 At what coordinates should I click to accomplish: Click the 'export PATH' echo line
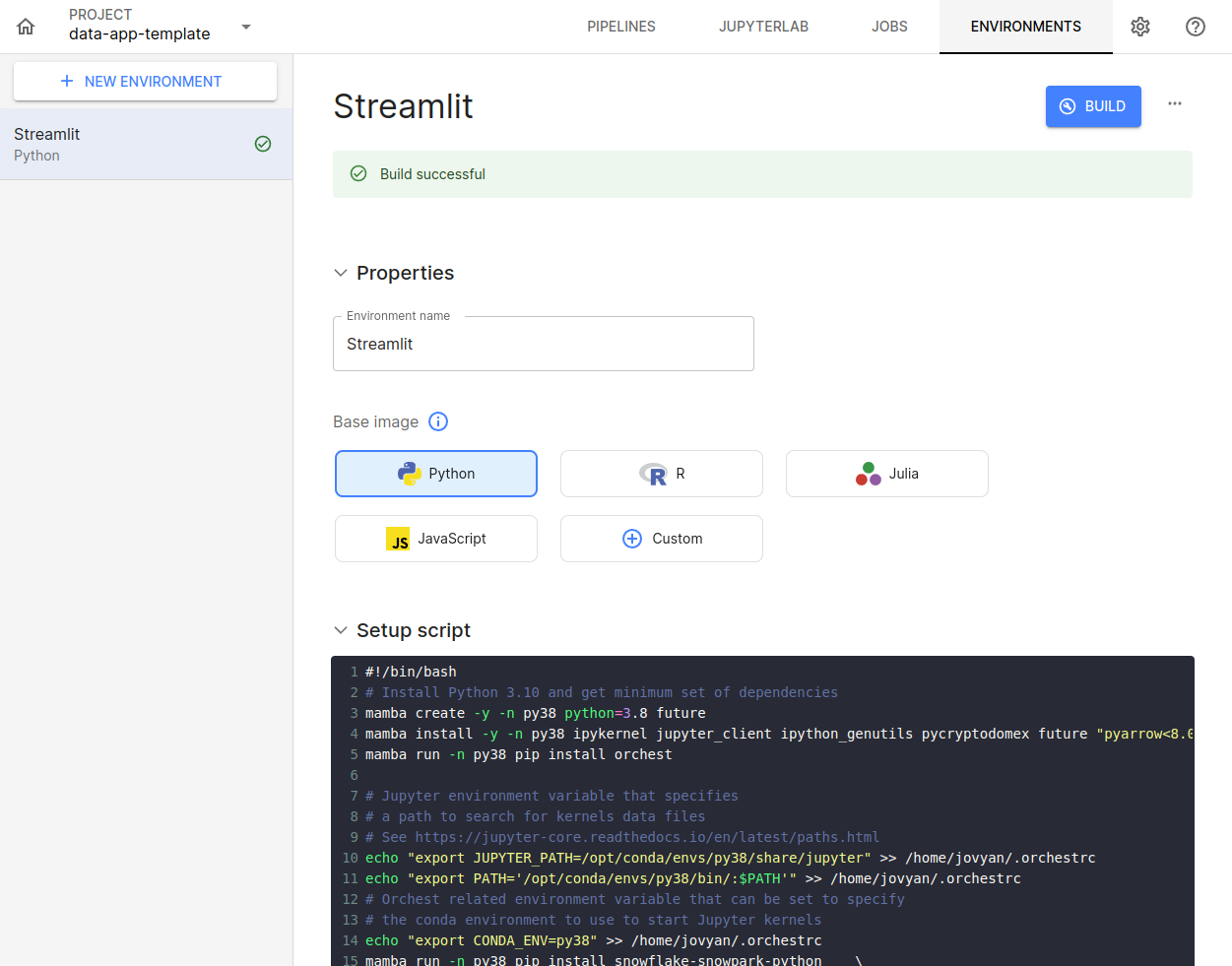click(x=692, y=878)
